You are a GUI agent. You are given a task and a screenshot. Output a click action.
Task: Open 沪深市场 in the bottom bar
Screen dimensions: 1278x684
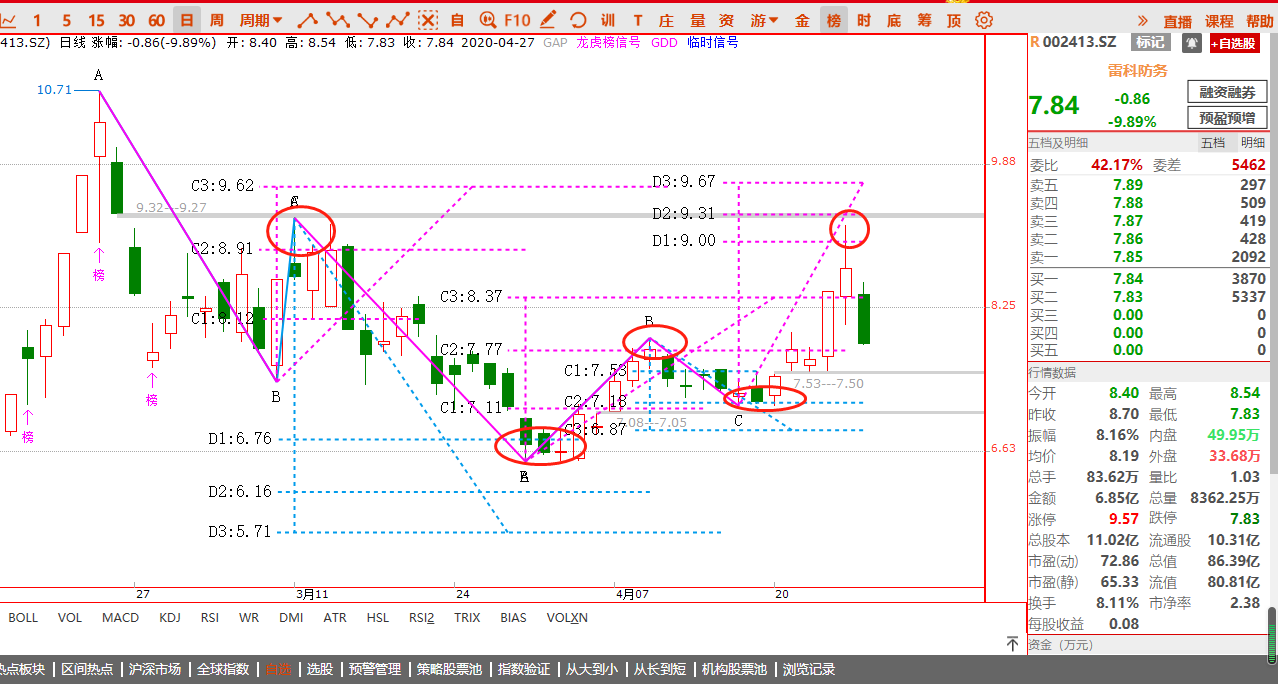156,669
